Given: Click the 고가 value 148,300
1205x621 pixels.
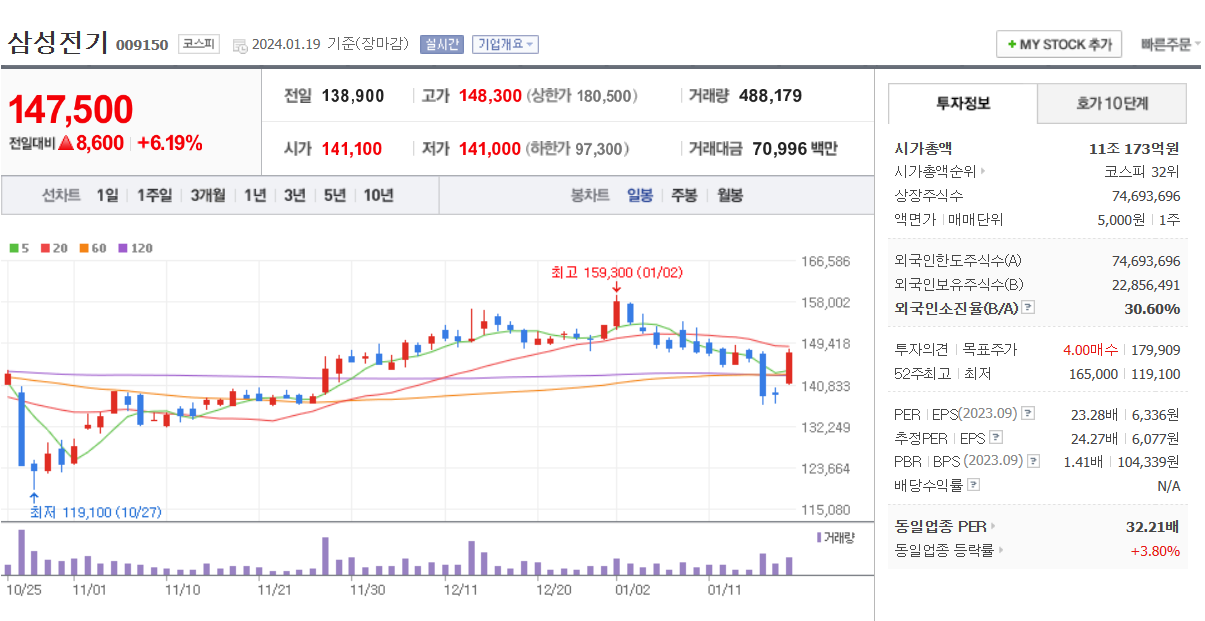Looking at the screenshot, I should coord(490,96).
